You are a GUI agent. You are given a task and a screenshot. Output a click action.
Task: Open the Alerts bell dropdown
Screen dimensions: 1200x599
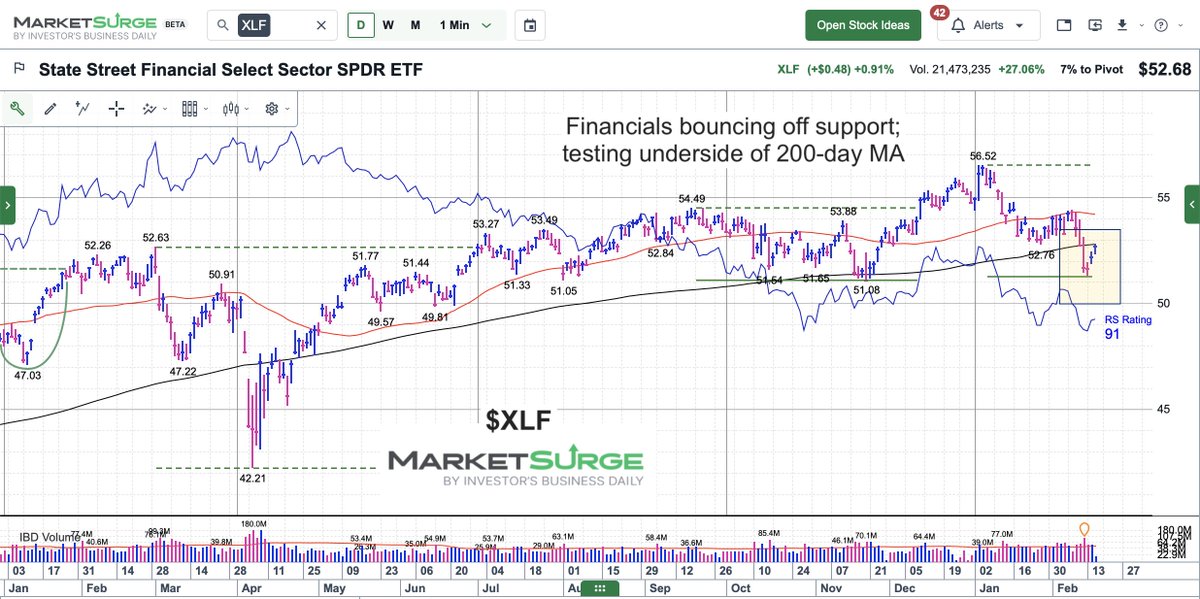click(988, 25)
